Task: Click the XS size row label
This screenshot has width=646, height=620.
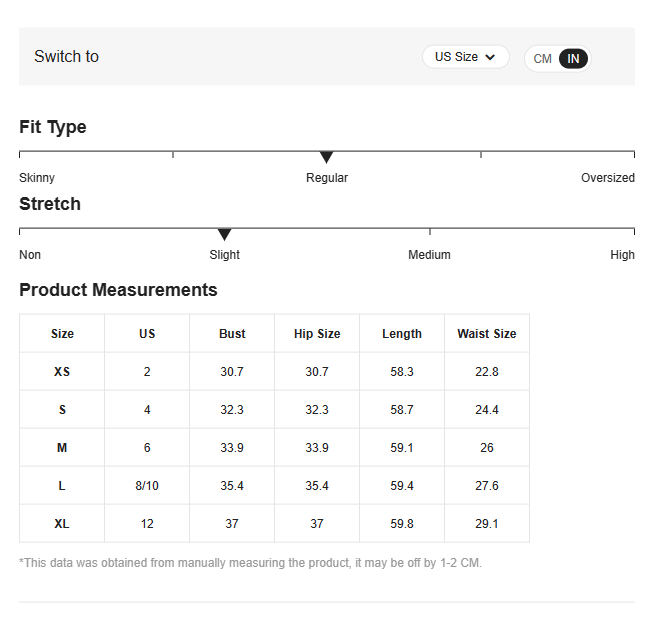Action: coord(62,372)
